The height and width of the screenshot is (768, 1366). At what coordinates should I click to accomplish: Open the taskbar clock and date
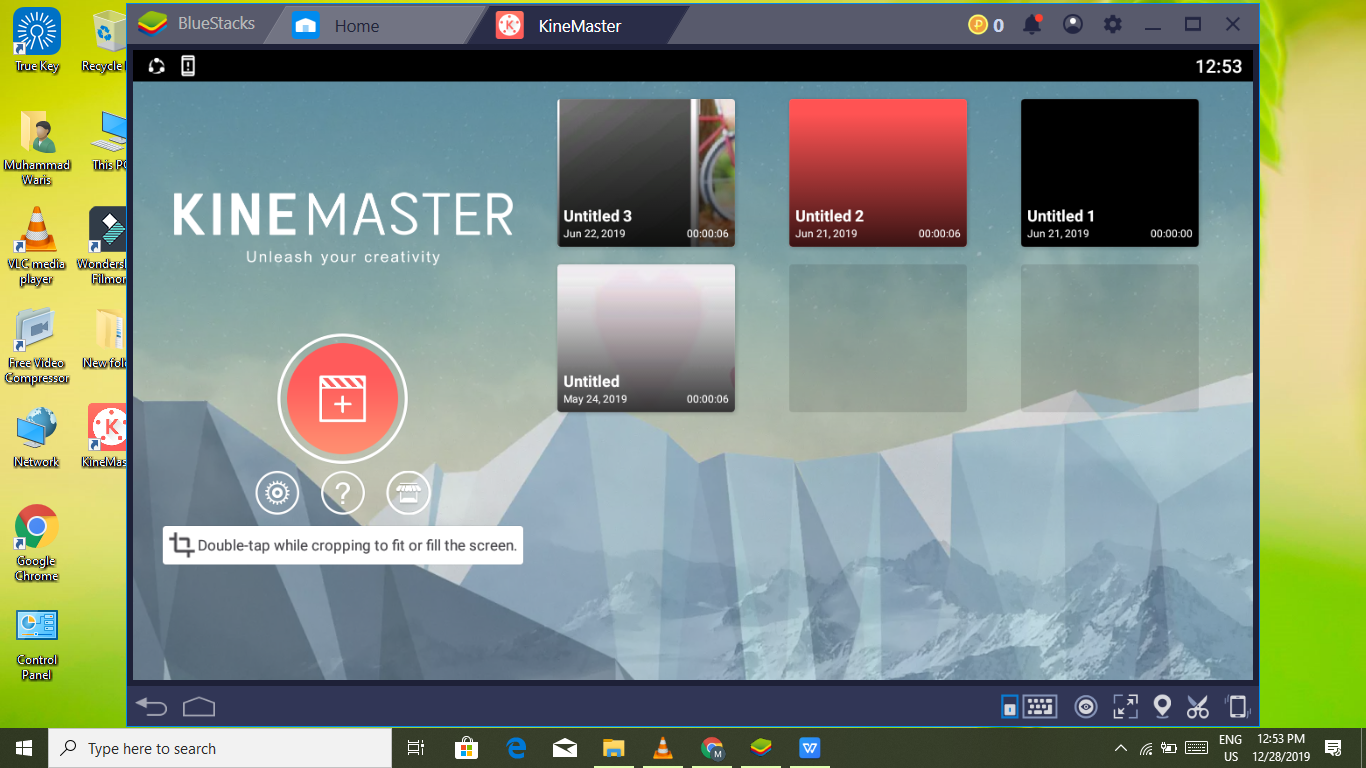tap(1282, 748)
